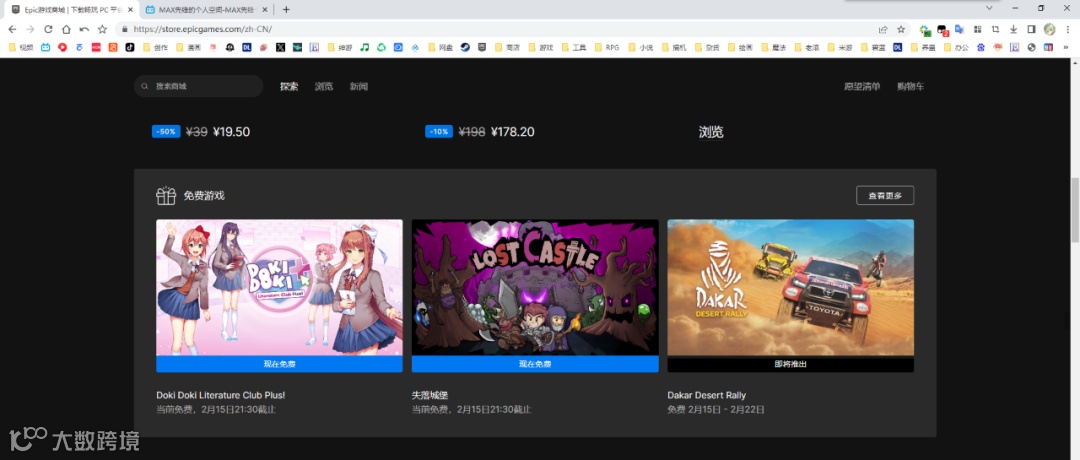
Task: Click the -50% discount badge
Action: [166, 132]
